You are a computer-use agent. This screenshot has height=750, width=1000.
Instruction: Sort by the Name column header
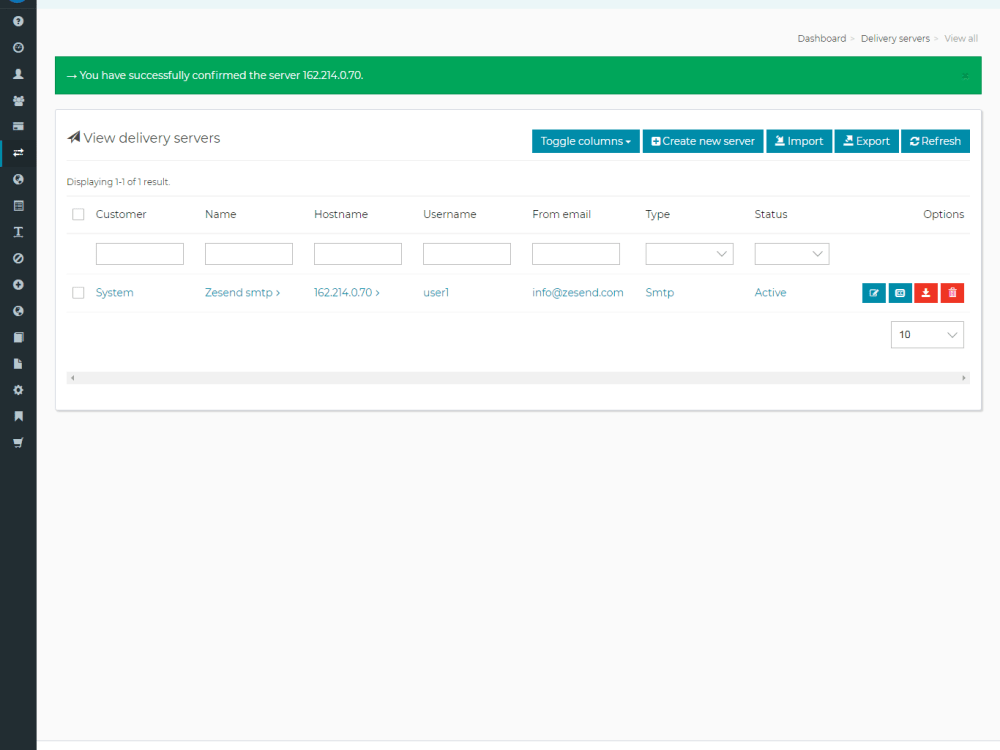pyautogui.click(x=221, y=214)
